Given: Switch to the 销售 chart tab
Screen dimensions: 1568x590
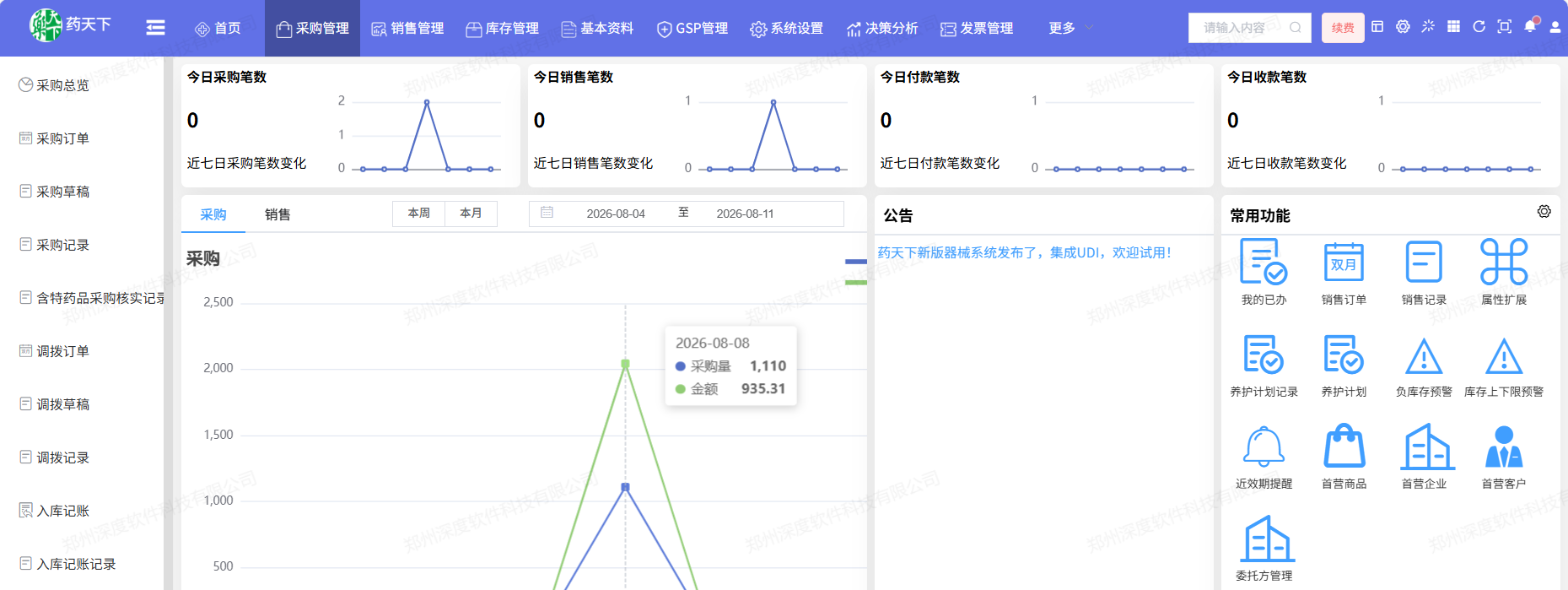Looking at the screenshot, I should click(277, 214).
